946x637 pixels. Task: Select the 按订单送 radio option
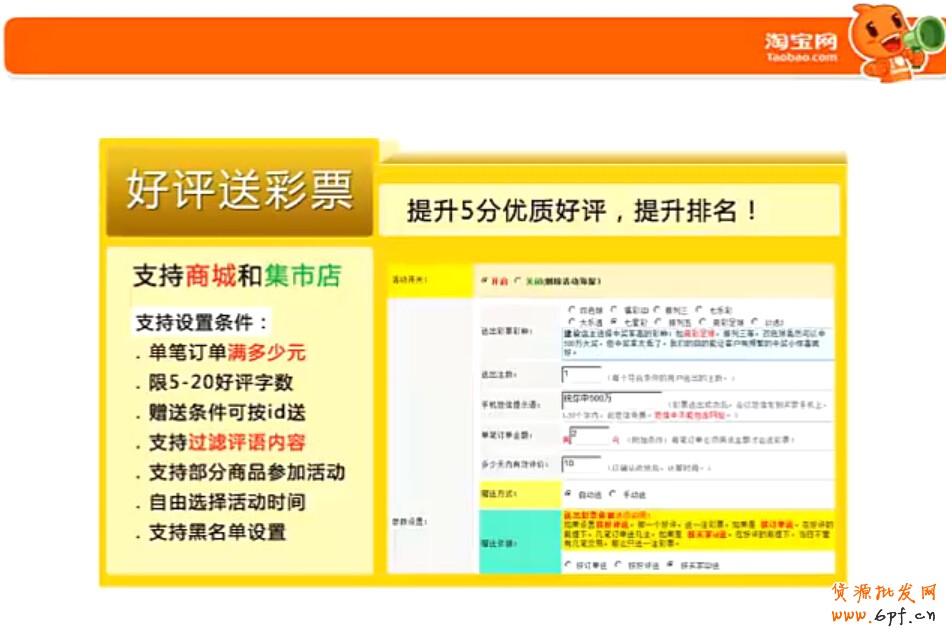pyautogui.click(x=569, y=565)
